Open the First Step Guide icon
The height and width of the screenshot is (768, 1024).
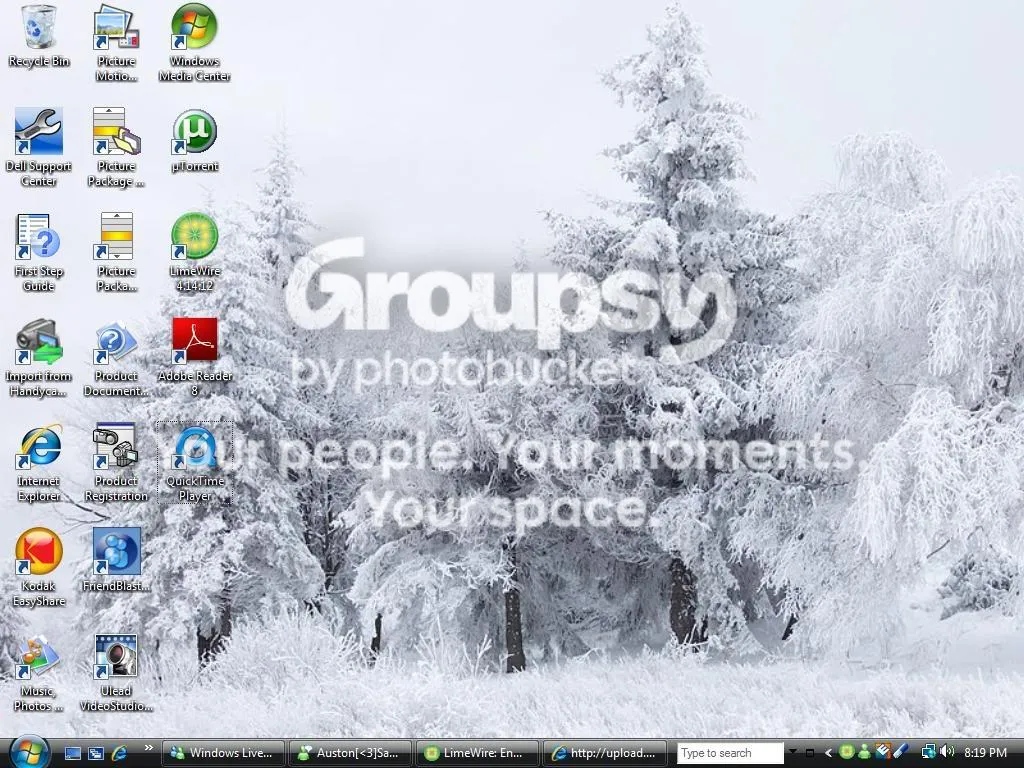[x=39, y=253]
